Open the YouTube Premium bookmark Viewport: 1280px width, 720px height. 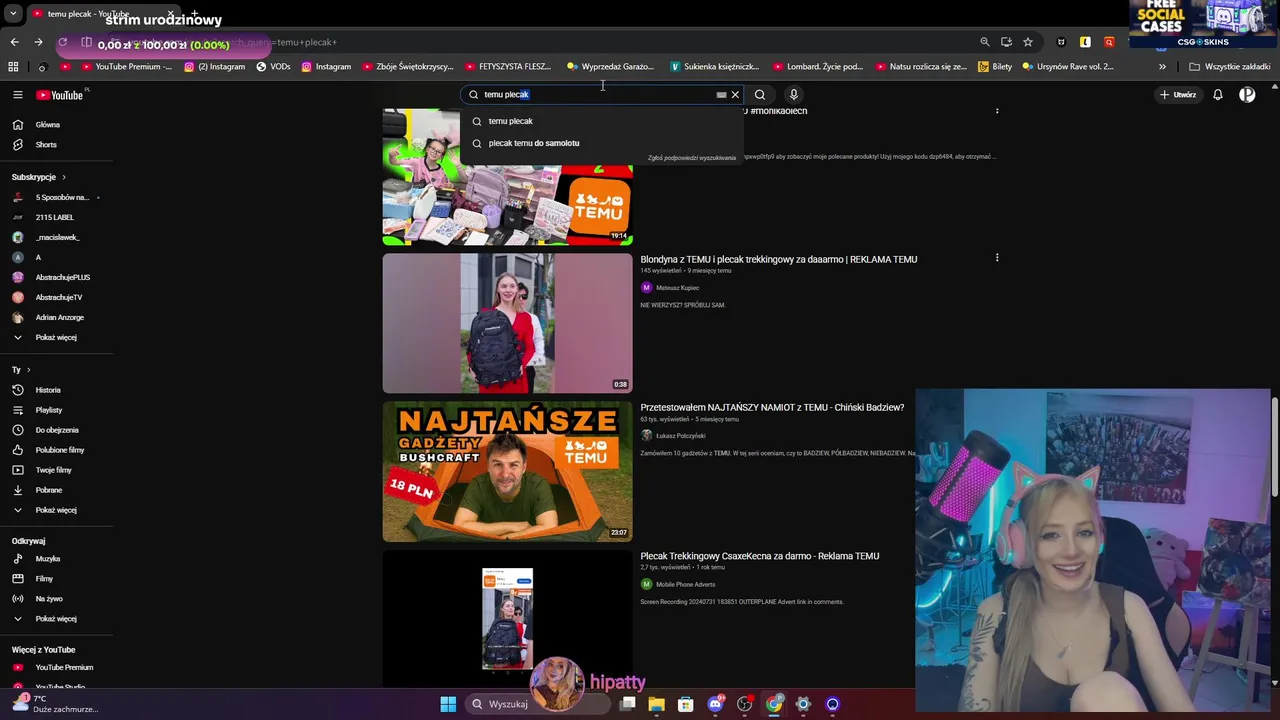click(x=126, y=67)
